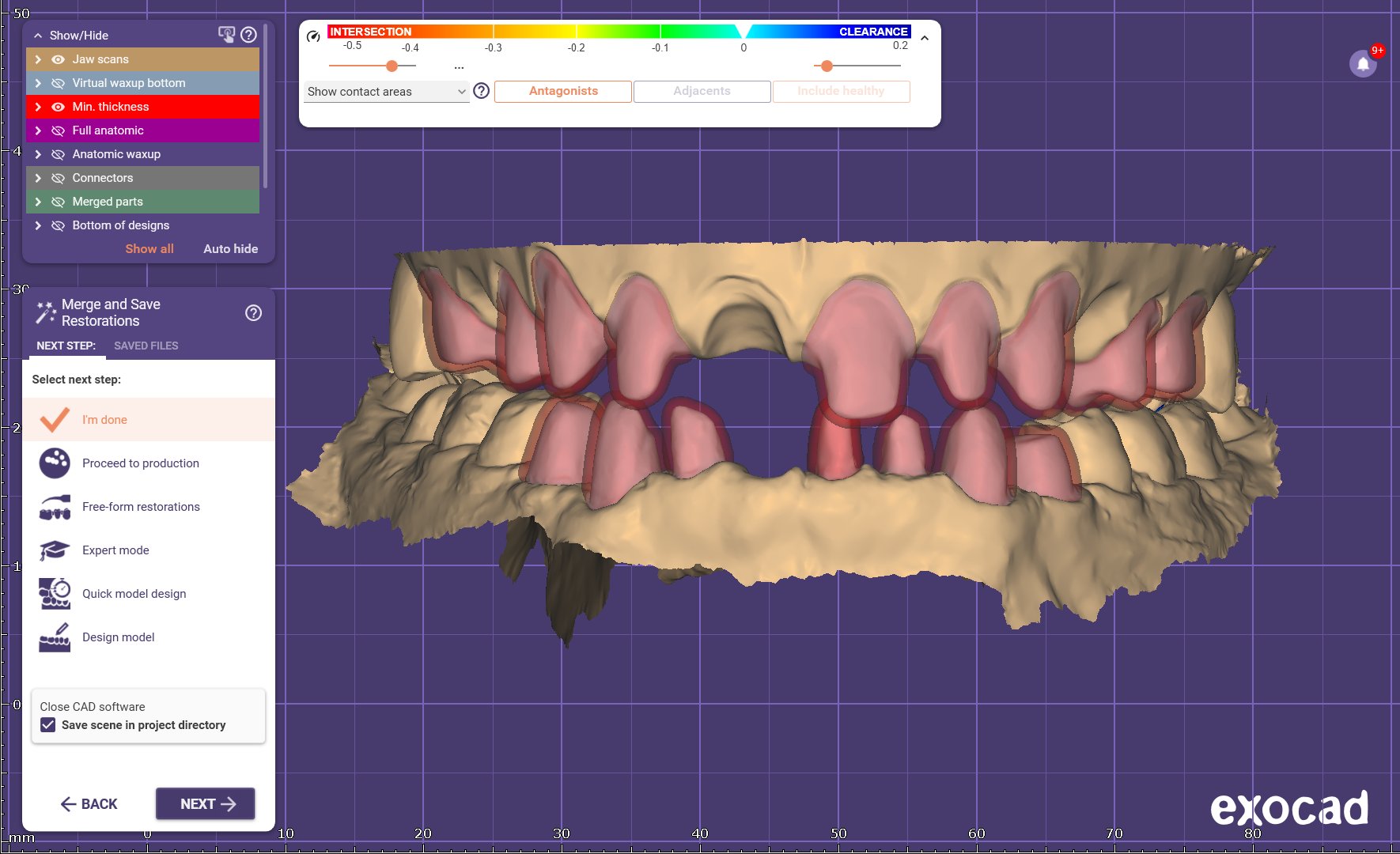Click the clearance slider handle
The width and height of the screenshot is (1400, 854).
pyautogui.click(x=827, y=66)
